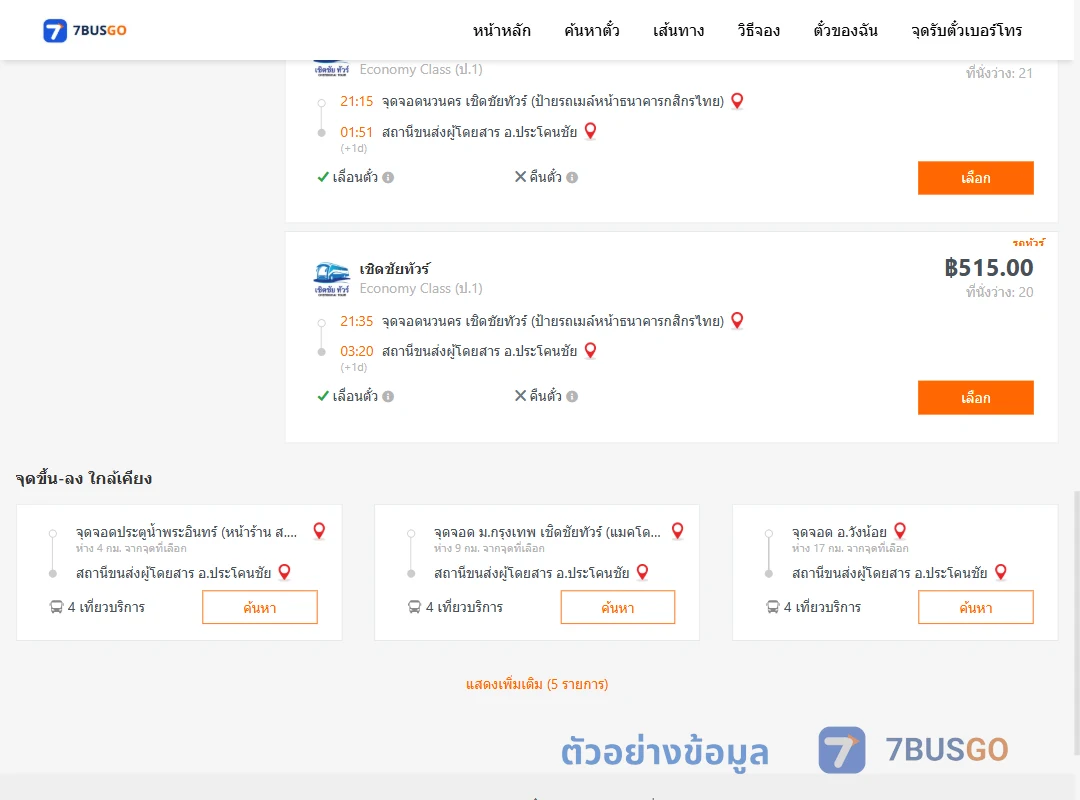Search trips from จุดจอดประตูน้ำพระอินทร์
1080x800 pixels.
click(260, 607)
